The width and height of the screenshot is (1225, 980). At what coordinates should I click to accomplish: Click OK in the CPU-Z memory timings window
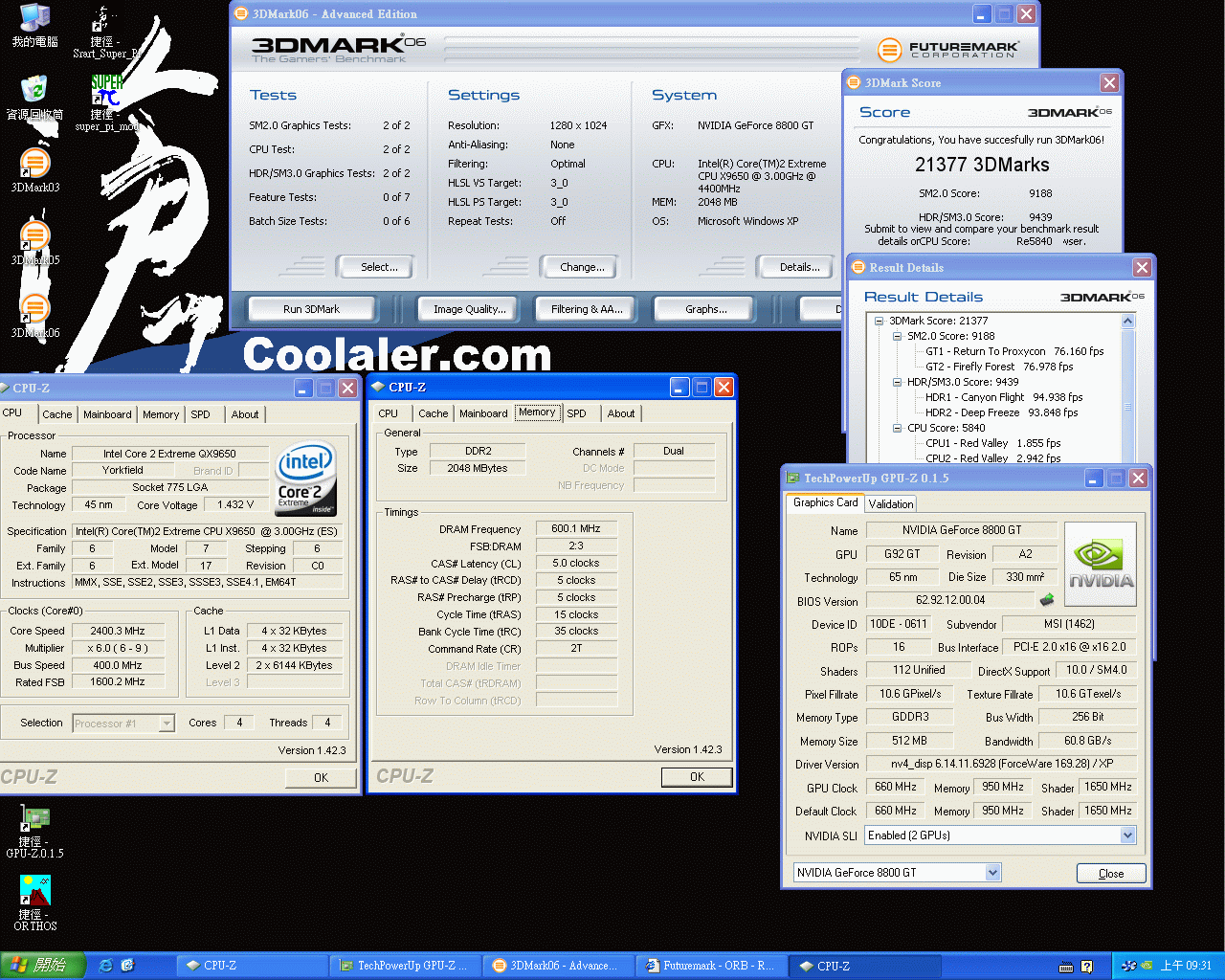point(697,777)
